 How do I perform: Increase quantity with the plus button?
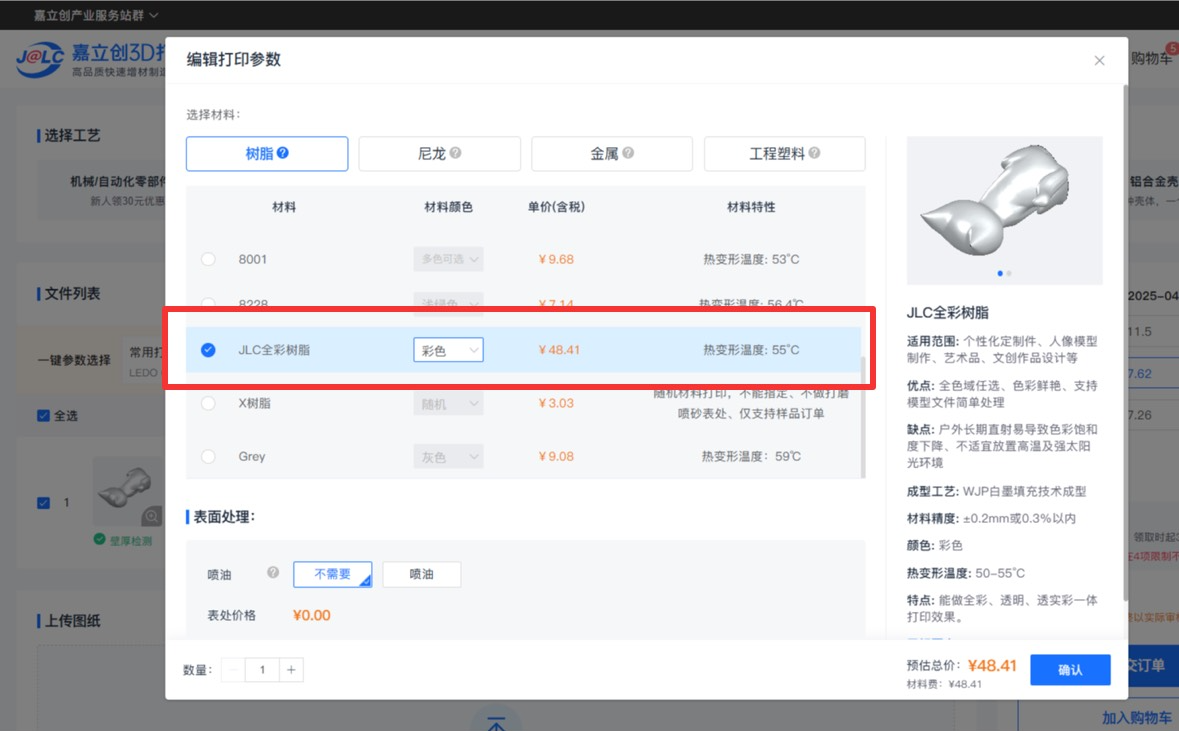point(291,670)
